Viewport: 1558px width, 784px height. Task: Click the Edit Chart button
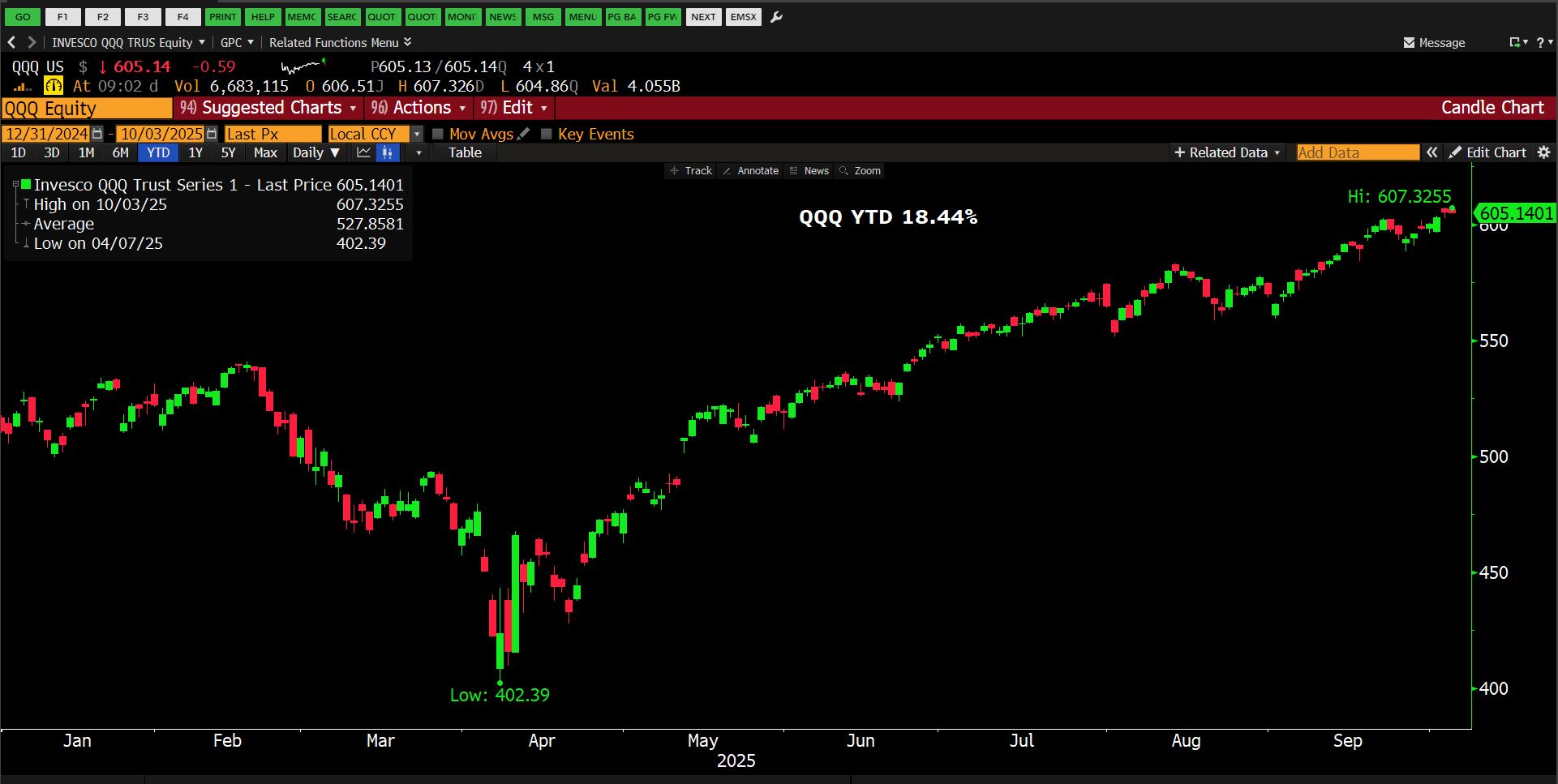pos(1487,152)
